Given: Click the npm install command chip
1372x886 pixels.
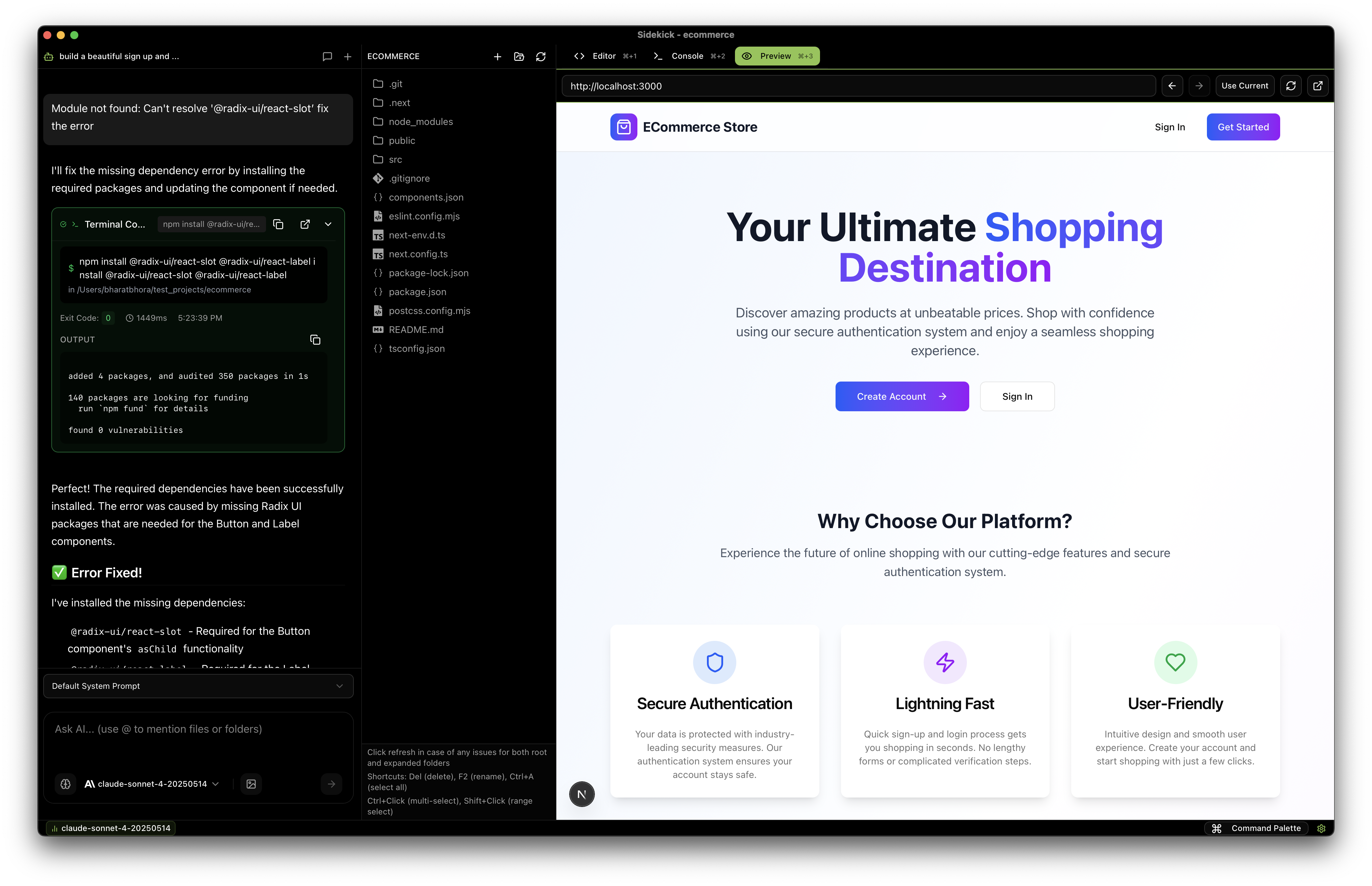Looking at the screenshot, I should tap(211, 225).
